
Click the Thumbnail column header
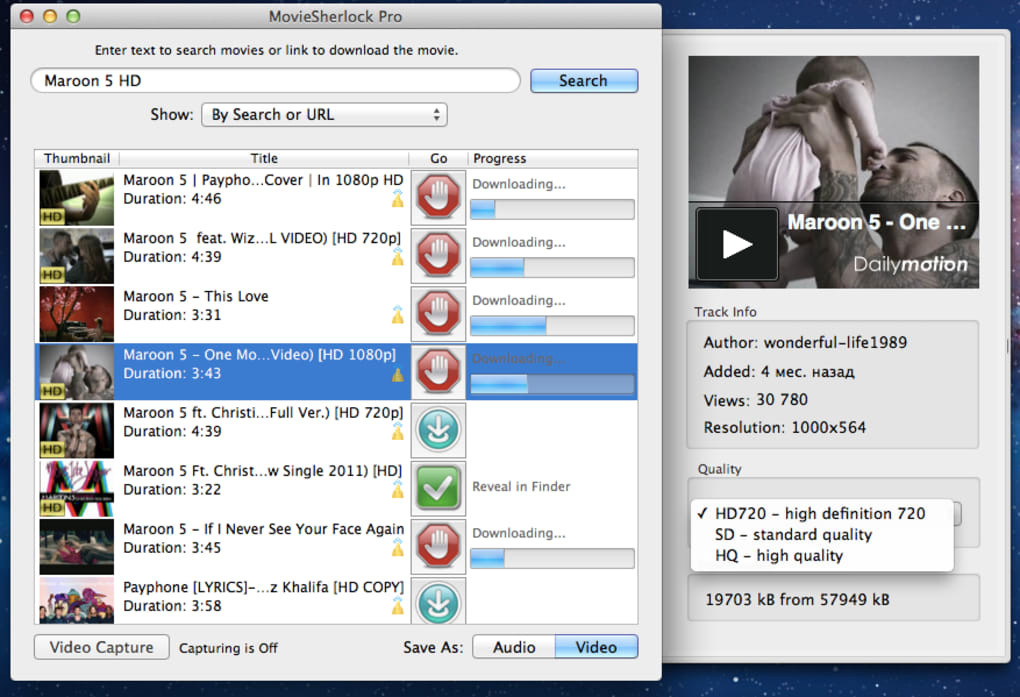pyautogui.click(x=77, y=158)
